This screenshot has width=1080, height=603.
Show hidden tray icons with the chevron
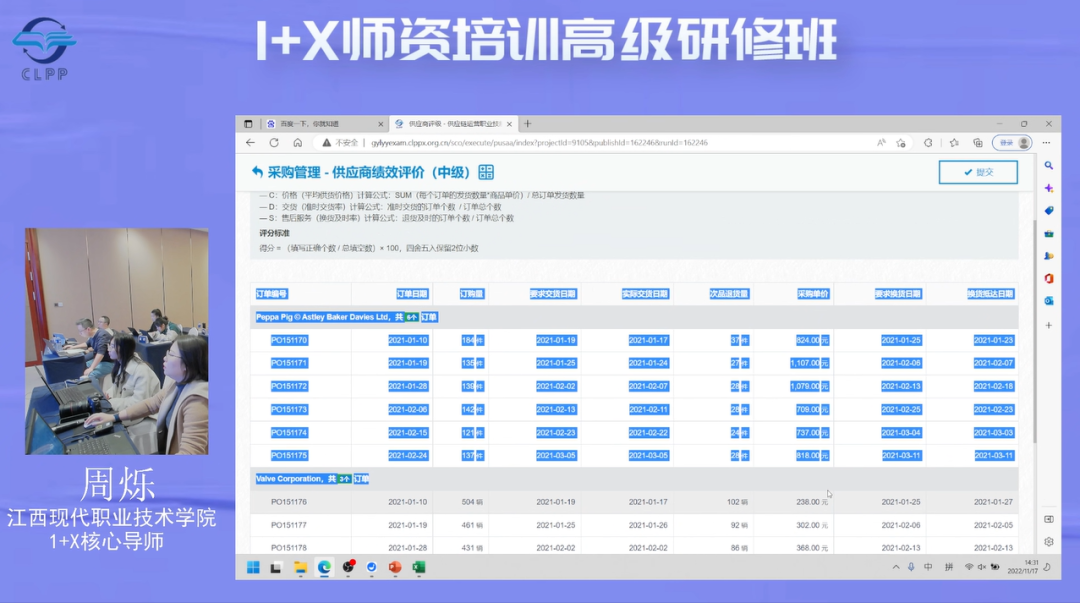(896, 567)
